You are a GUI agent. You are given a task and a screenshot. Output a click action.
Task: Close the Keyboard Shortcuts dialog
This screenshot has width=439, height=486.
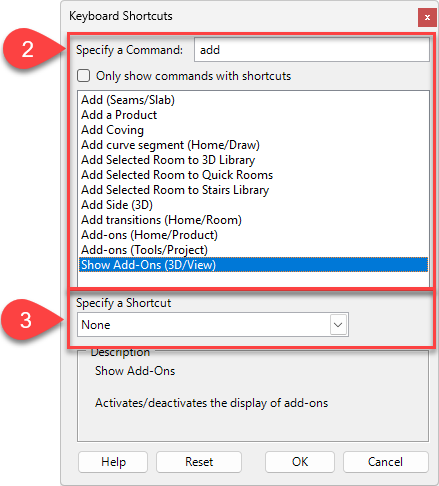click(x=427, y=17)
